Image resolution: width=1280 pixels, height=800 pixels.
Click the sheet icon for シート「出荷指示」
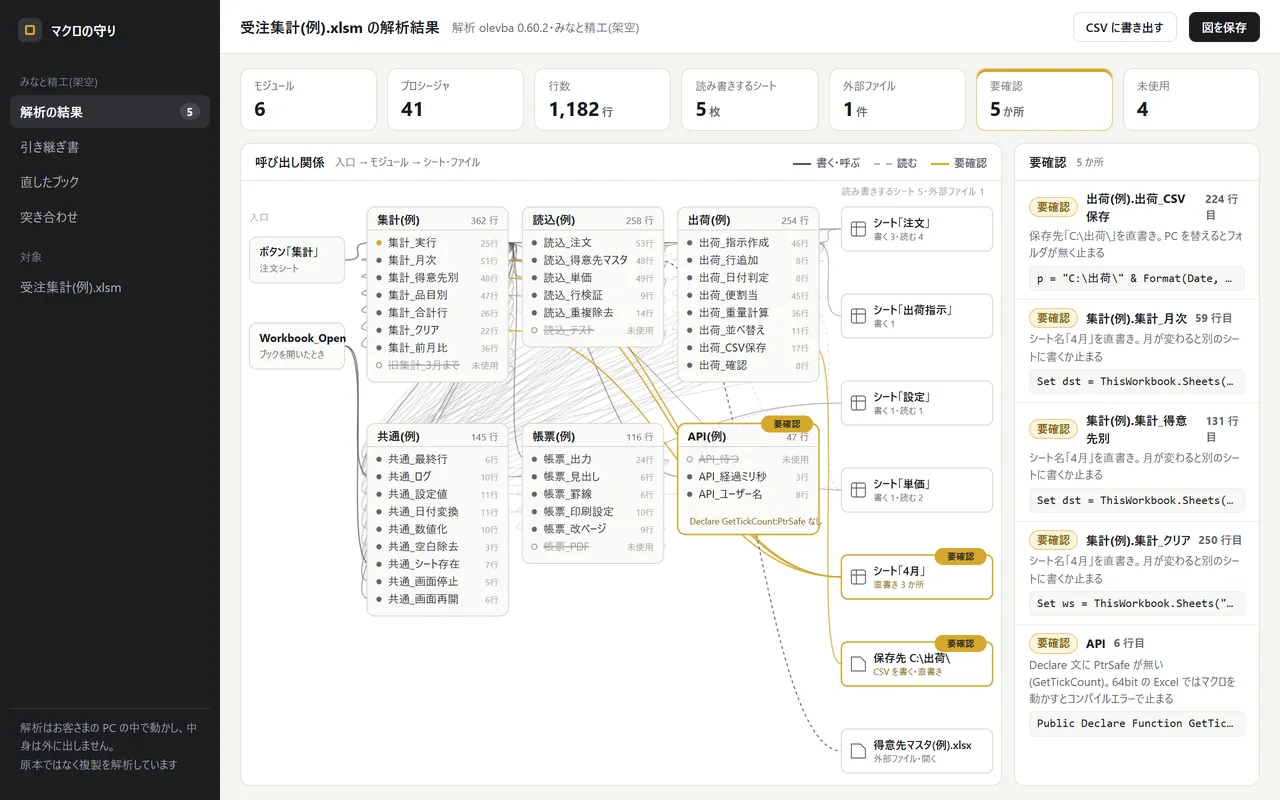[857, 316]
